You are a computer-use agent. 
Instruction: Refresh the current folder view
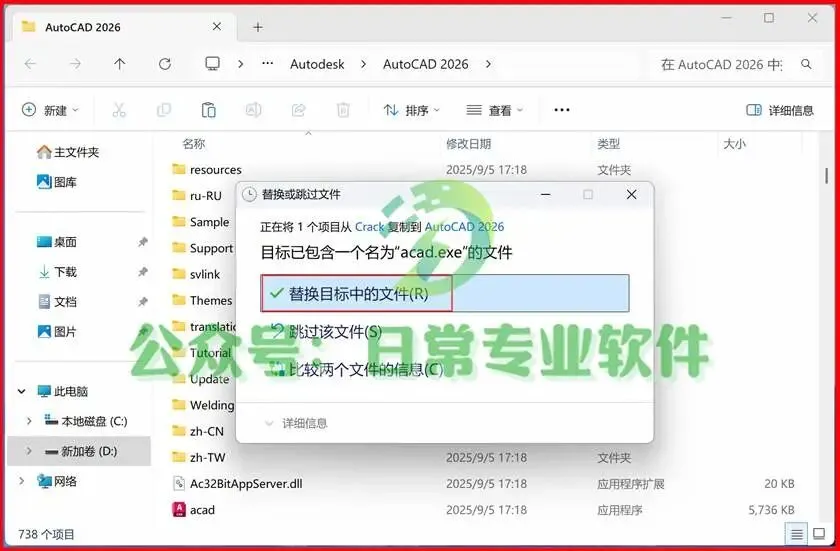tap(164, 64)
